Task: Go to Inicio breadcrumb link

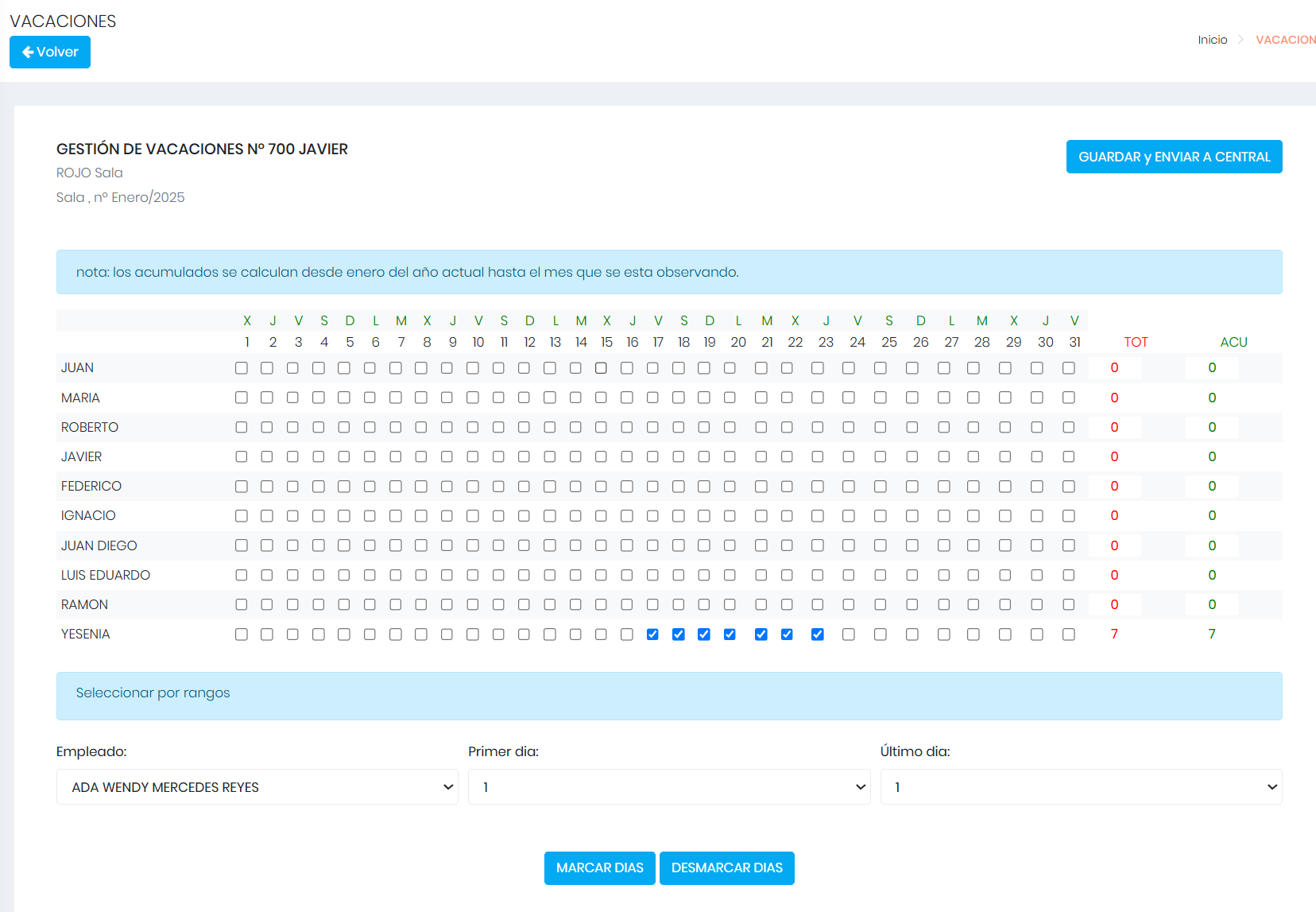Action: coord(1212,40)
